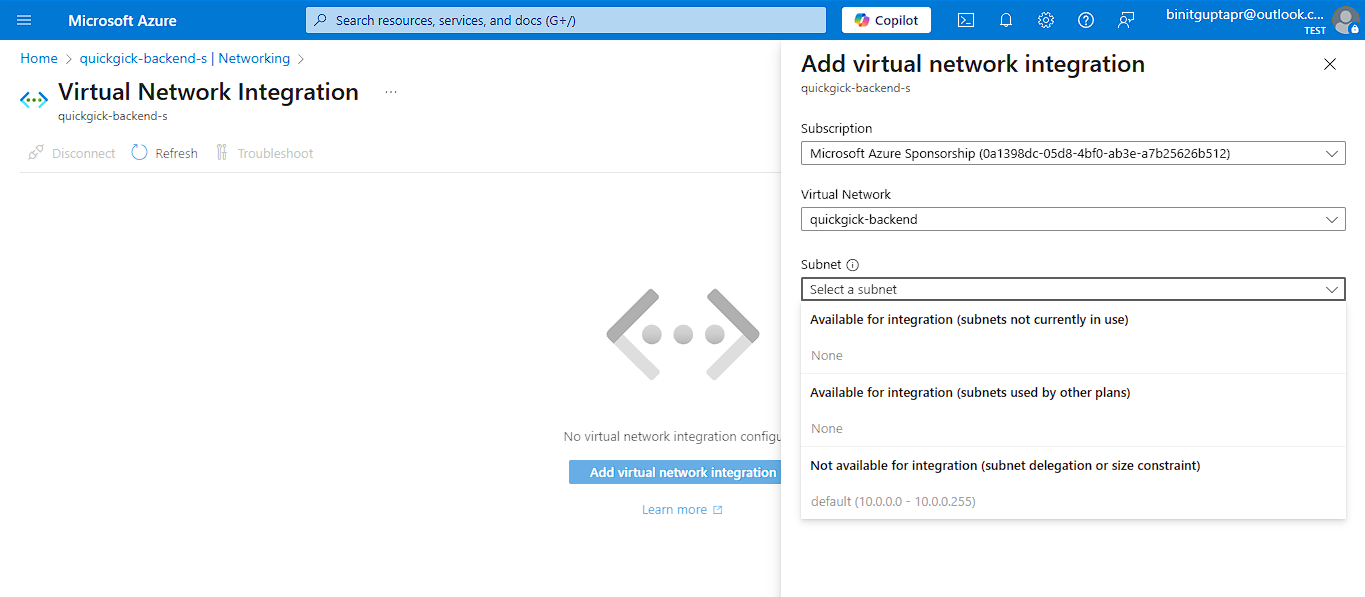Collapse the Select a subnet dropdown
Viewport: 1365px width, 597px height.
(x=1073, y=289)
